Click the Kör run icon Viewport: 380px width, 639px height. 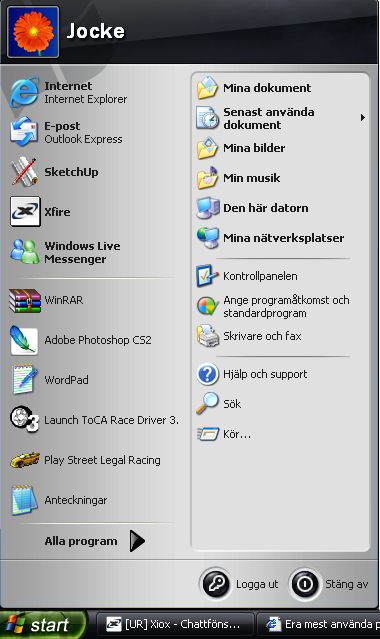click(208, 434)
